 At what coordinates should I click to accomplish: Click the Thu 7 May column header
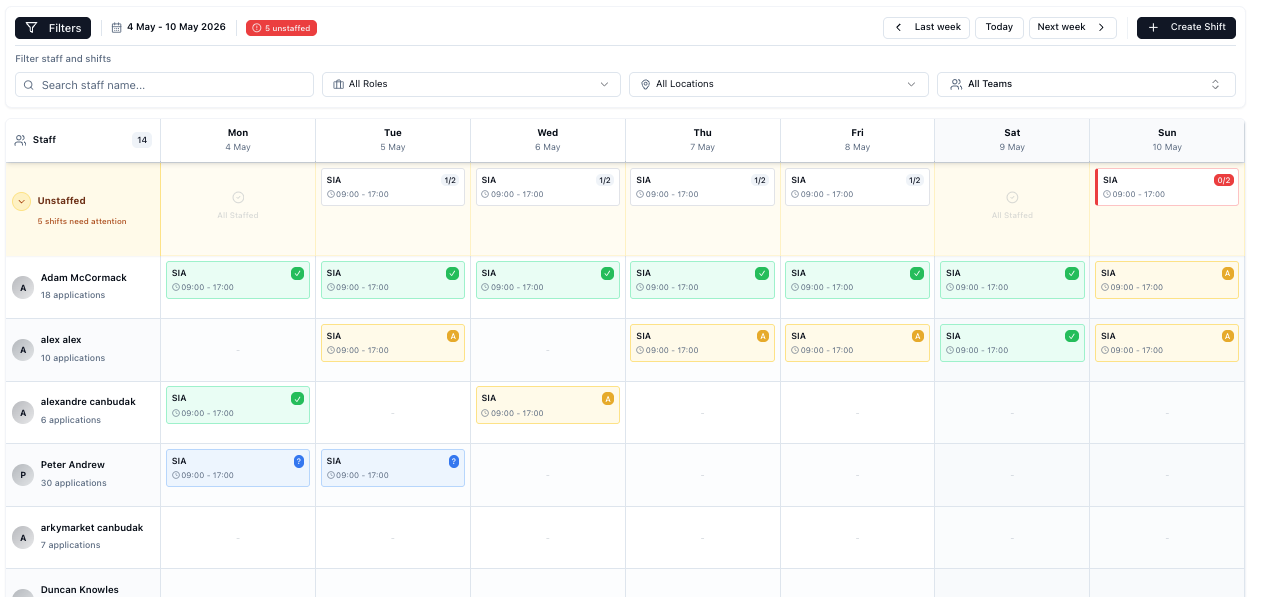(x=703, y=139)
